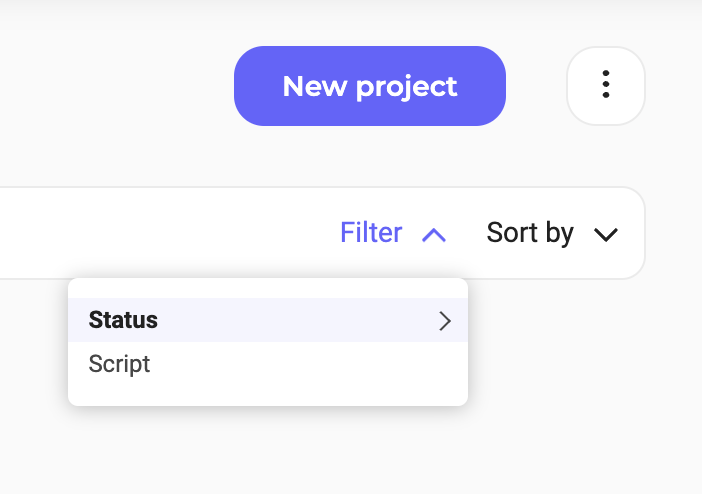Click the upward chevron beside Filter
The image size is (702, 494).
[x=433, y=235]
